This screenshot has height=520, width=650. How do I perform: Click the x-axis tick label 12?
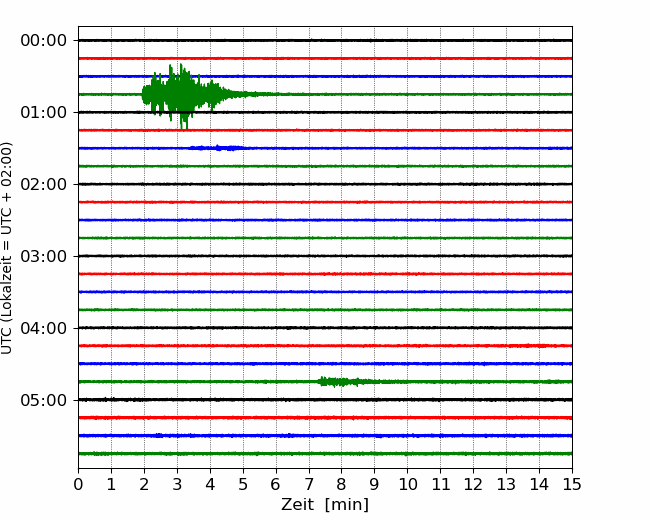[473, 484]
